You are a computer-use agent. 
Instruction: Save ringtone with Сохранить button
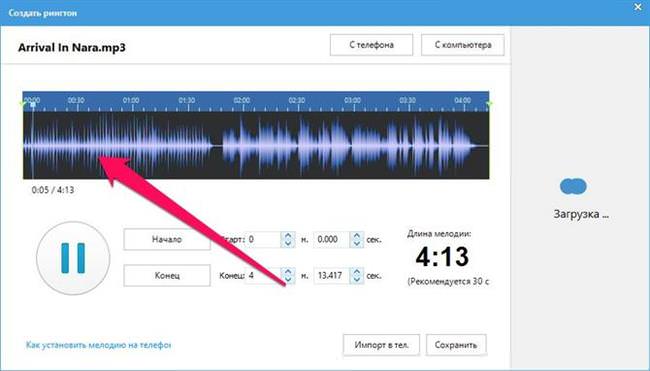(456, 345)
